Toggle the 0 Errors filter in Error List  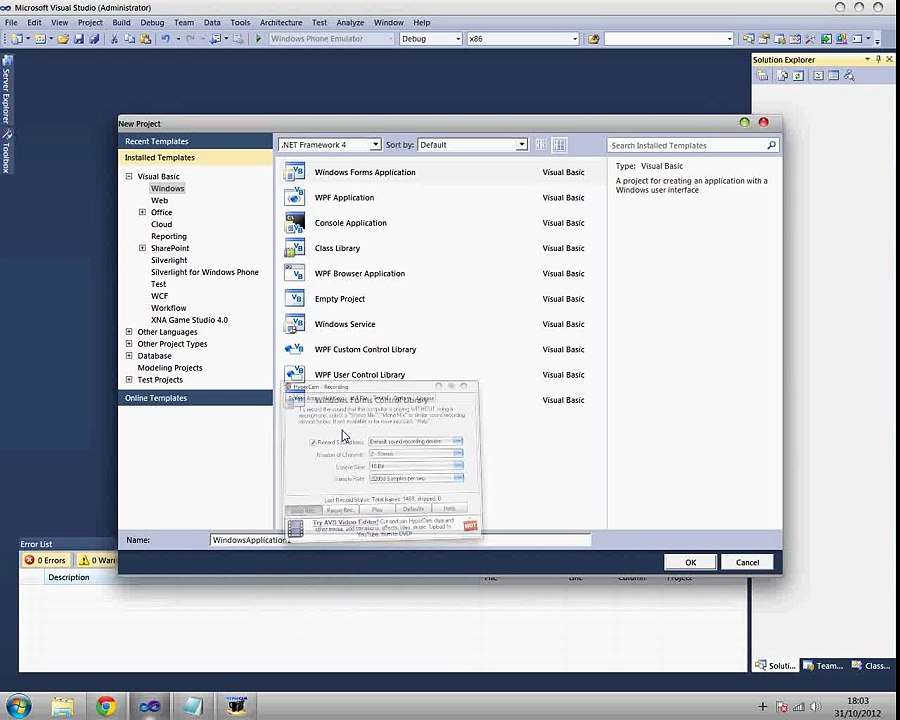pyautogui.click(x=45, y=560)
